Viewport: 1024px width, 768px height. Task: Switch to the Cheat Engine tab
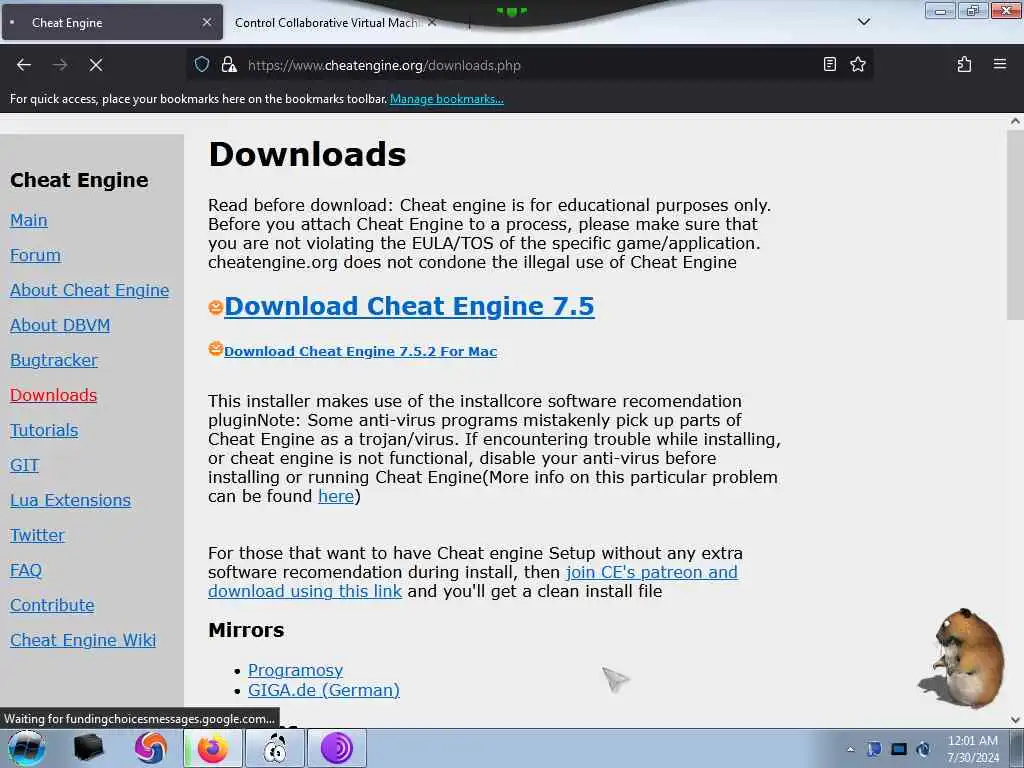pos(112,22)
